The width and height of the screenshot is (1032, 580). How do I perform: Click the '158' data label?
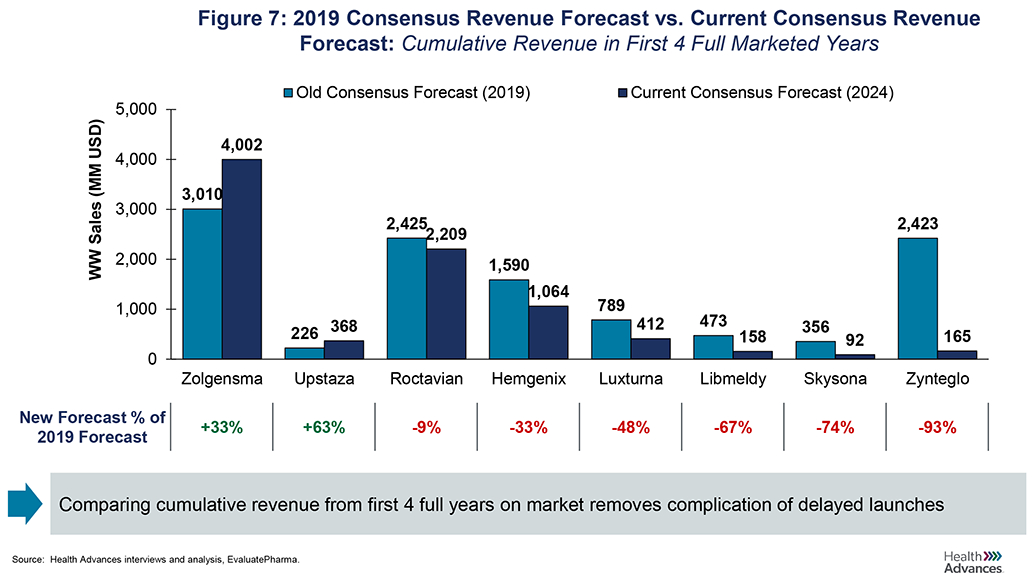[752, 337]
